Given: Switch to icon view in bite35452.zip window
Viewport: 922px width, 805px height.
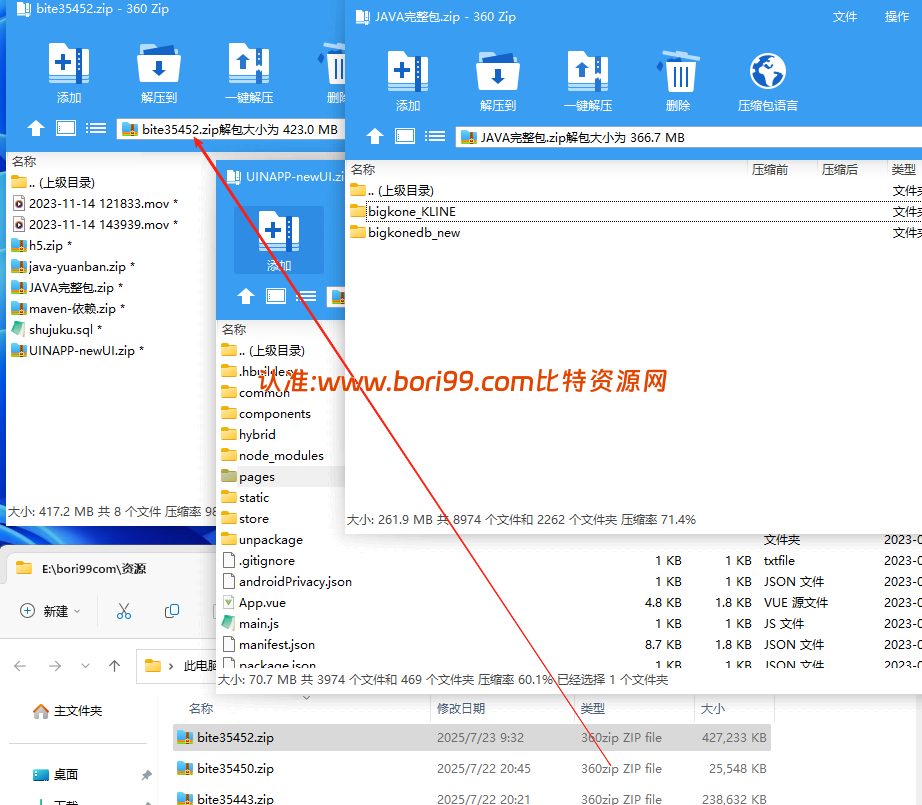Looking at the screenshot, I should coord(66,128).
